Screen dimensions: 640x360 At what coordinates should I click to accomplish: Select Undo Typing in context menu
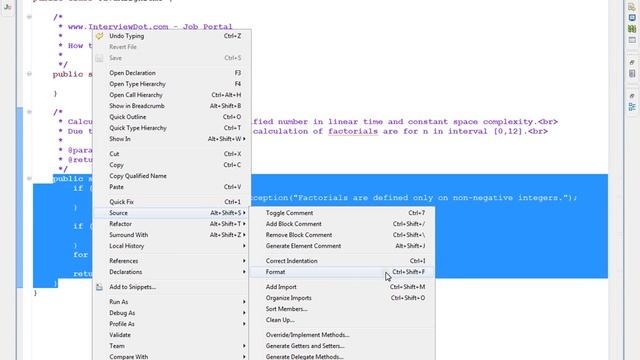(171, 36)
